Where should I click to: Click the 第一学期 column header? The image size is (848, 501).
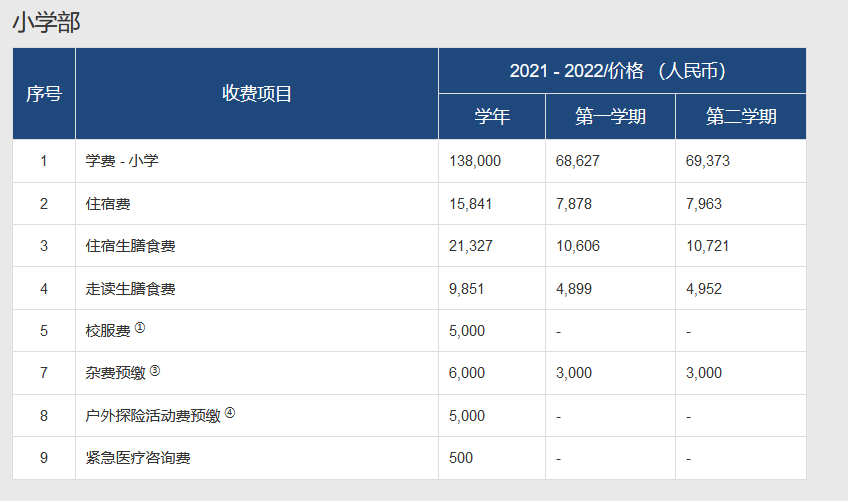[x=610, y=117]
